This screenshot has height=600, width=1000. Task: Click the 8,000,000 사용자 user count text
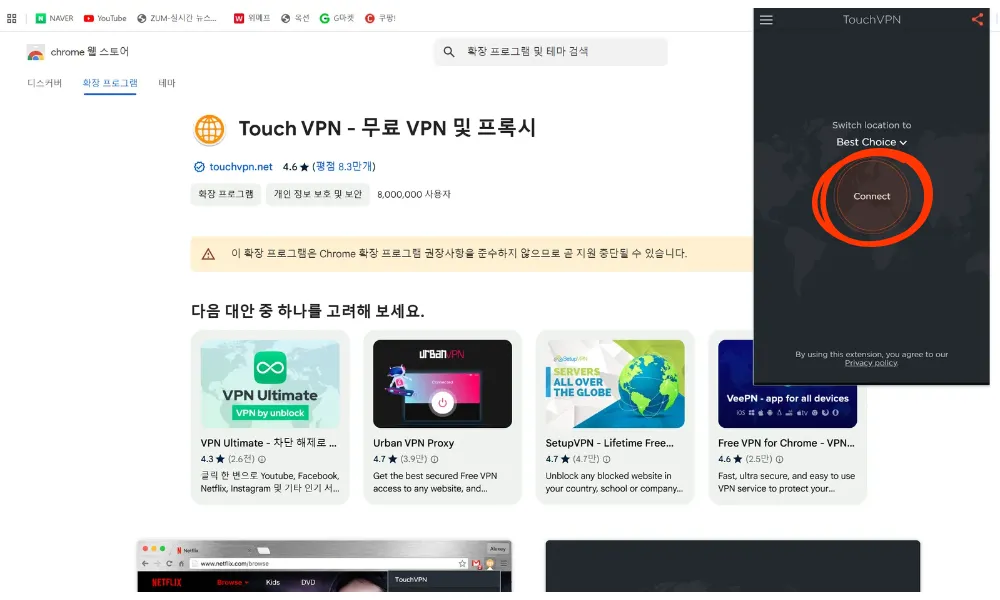coord(413,194)
